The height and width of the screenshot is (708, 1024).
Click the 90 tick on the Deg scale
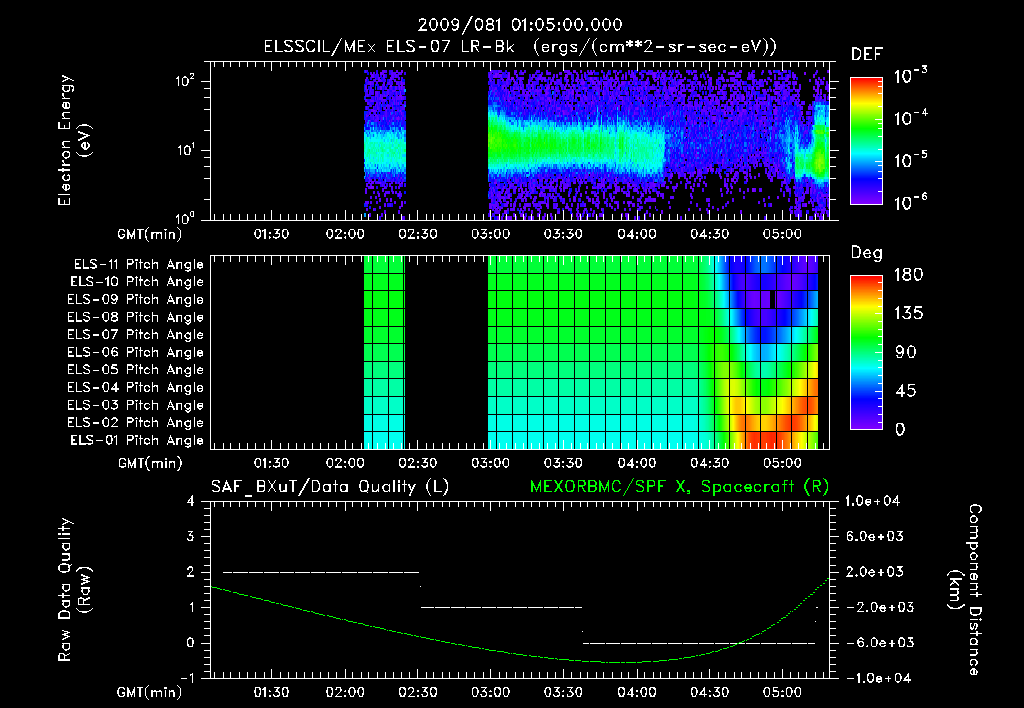pyautogui.click(x=906, y=352)
